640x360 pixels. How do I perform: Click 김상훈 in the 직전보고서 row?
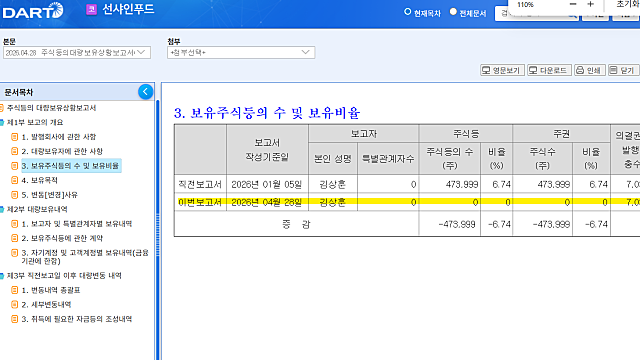(x=333, y=184)
